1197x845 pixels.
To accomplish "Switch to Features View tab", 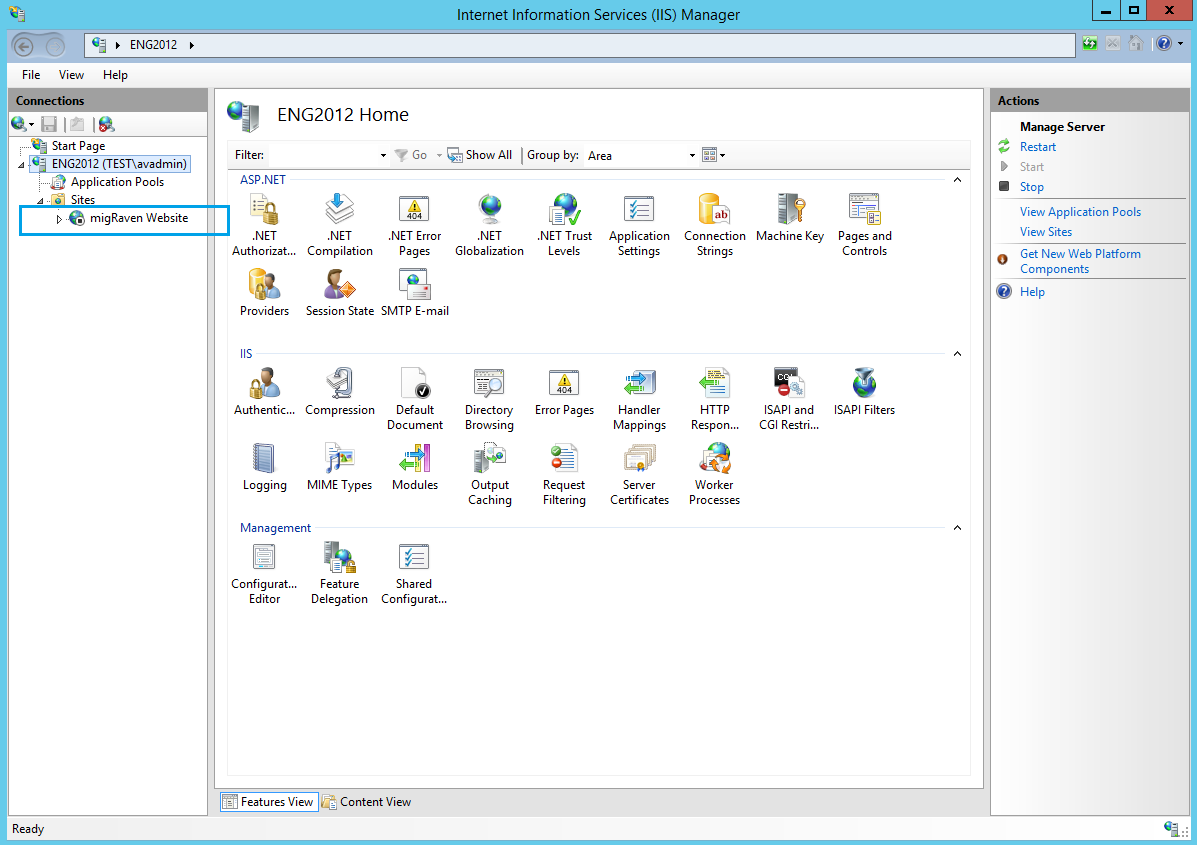I will pos(269,801).
